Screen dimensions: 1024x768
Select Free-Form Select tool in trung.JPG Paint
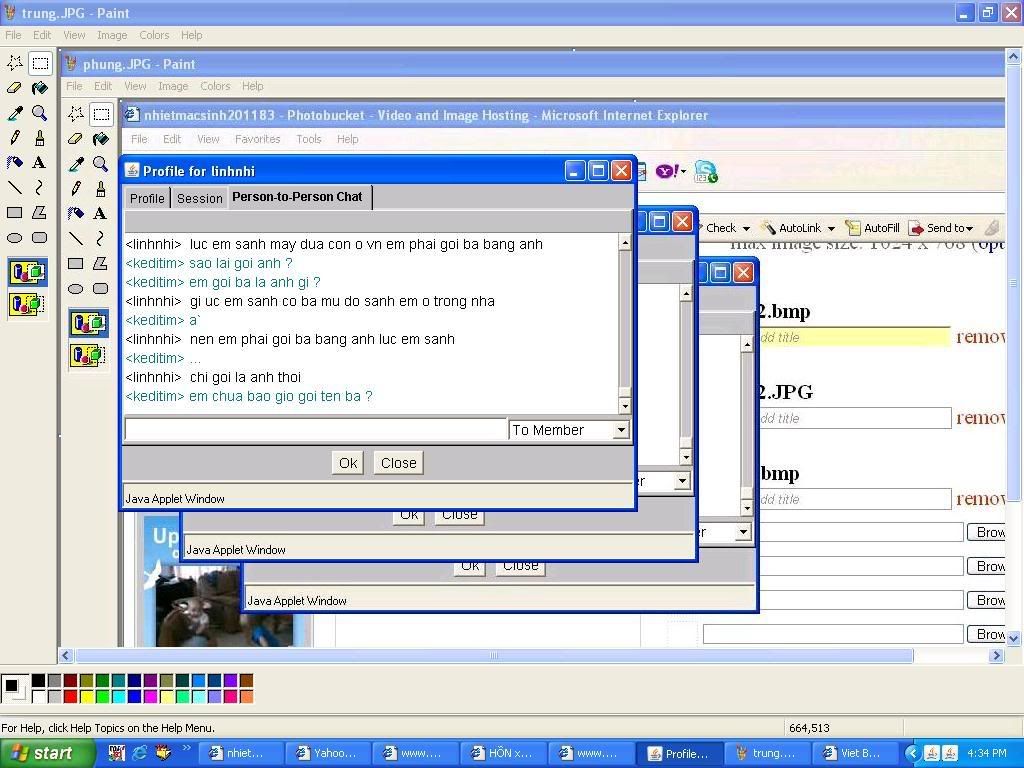point(14,63)
